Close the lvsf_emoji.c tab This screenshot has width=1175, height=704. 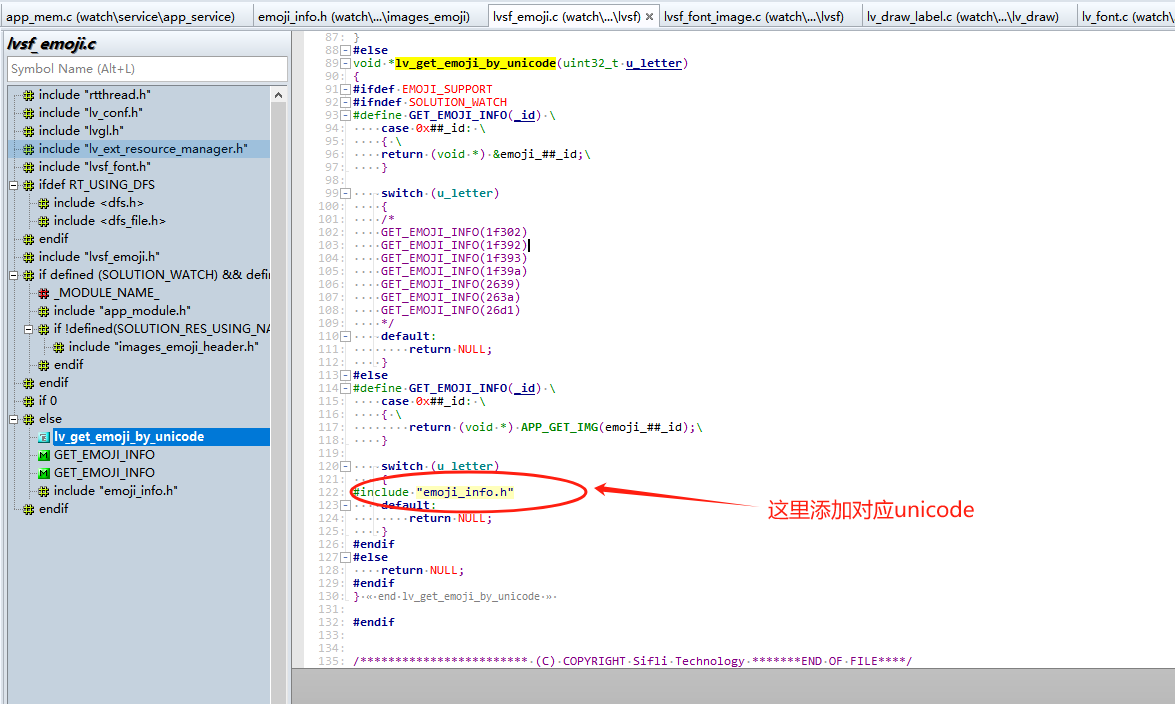(648, 17)
